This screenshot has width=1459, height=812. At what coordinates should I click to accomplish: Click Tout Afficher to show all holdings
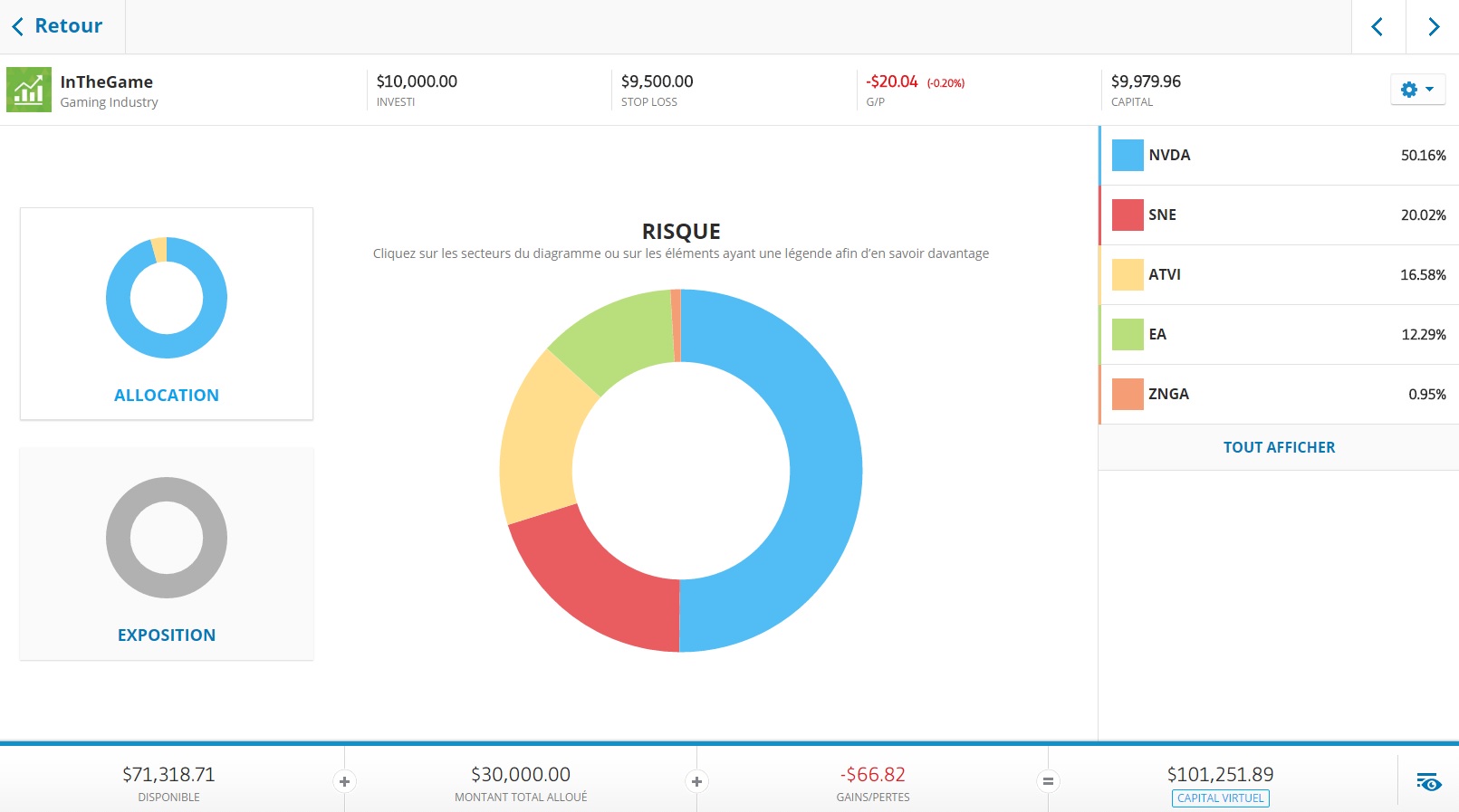(1279, 447)
